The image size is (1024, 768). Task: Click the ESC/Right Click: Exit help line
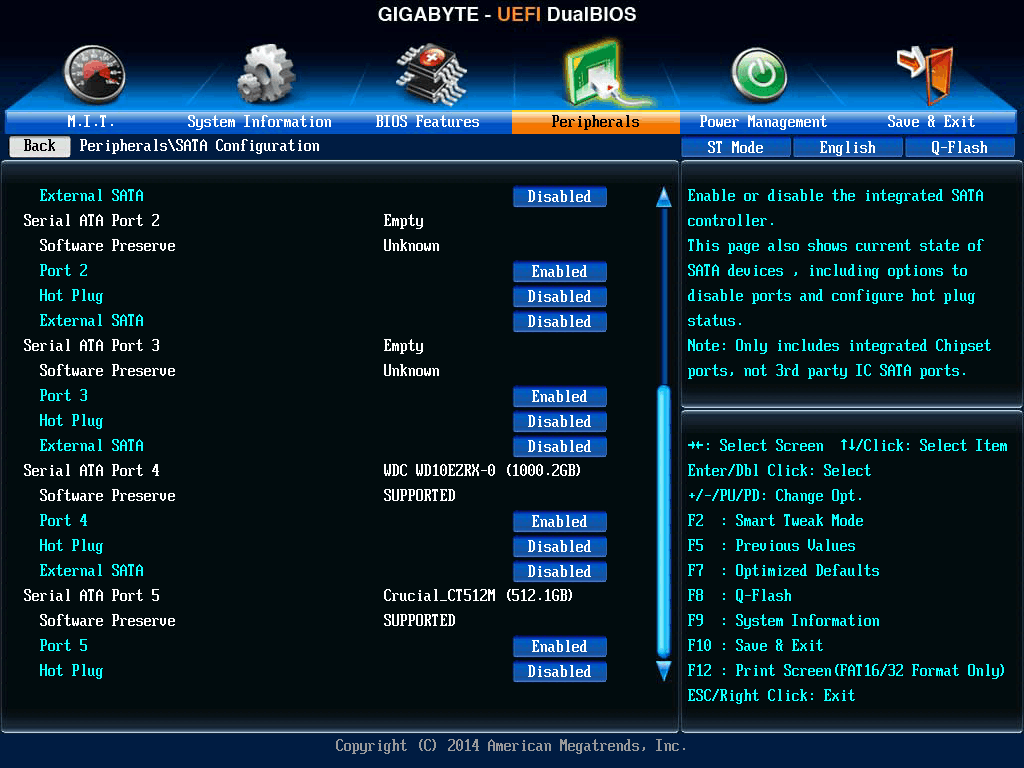click(771, 696)
